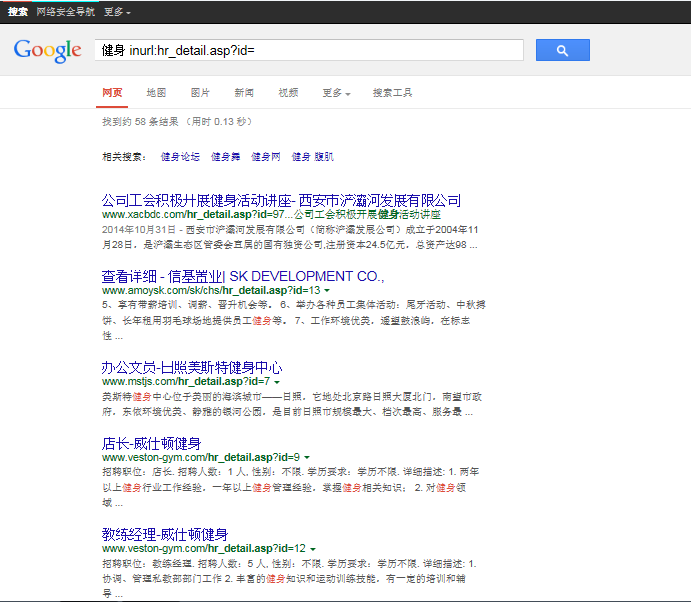Click snippet beginning 招聘职位: 店长

point(290,487)
